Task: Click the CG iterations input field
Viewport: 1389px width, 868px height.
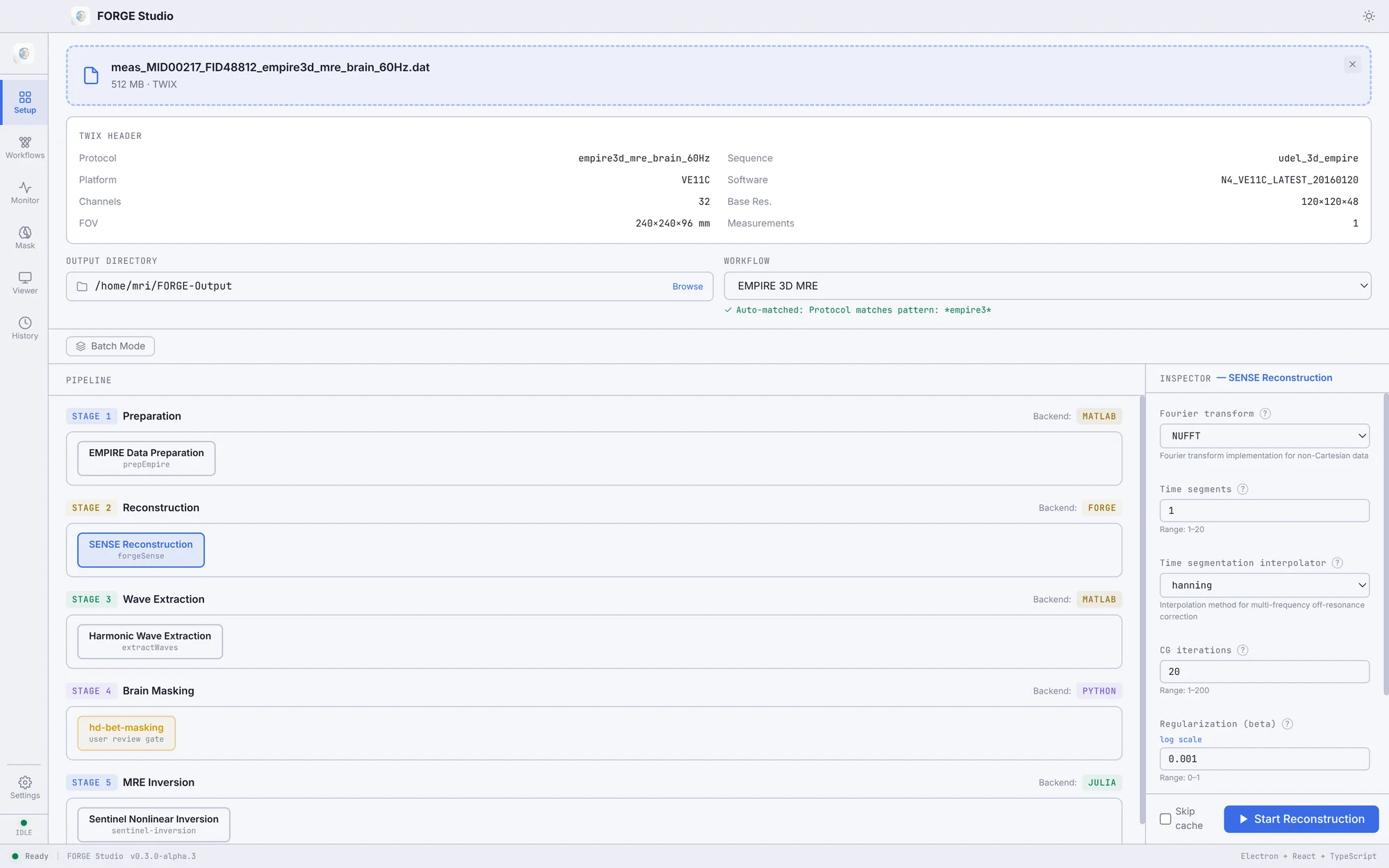Action: pos(1264,672)
